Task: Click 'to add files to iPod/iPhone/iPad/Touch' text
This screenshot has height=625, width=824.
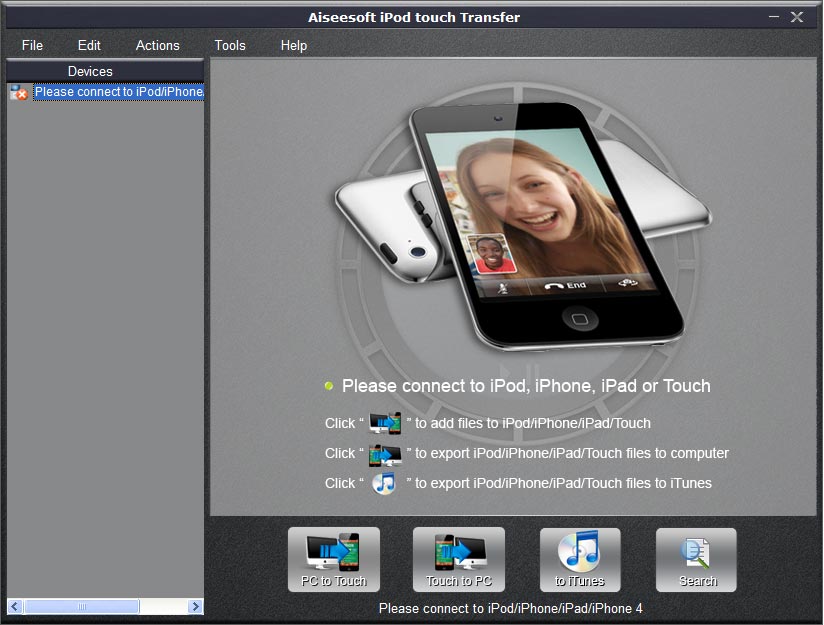Action: 533,423
